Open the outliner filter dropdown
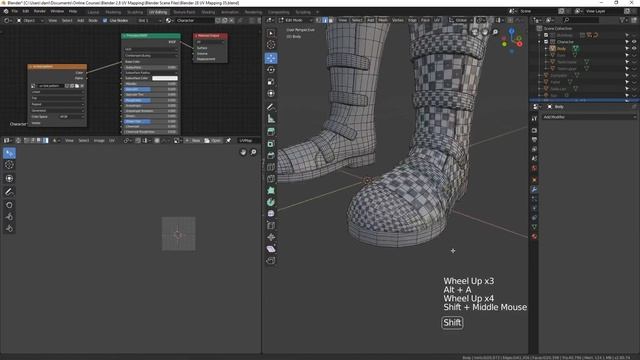This screenshot has height=360, width=640. point(624,20)
